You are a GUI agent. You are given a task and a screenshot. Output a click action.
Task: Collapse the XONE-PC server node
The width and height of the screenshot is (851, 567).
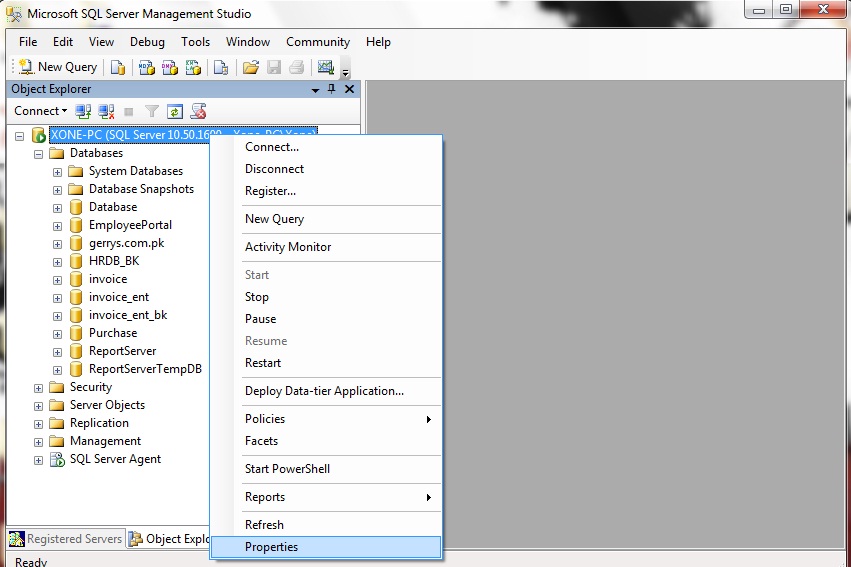pos(20,136)
